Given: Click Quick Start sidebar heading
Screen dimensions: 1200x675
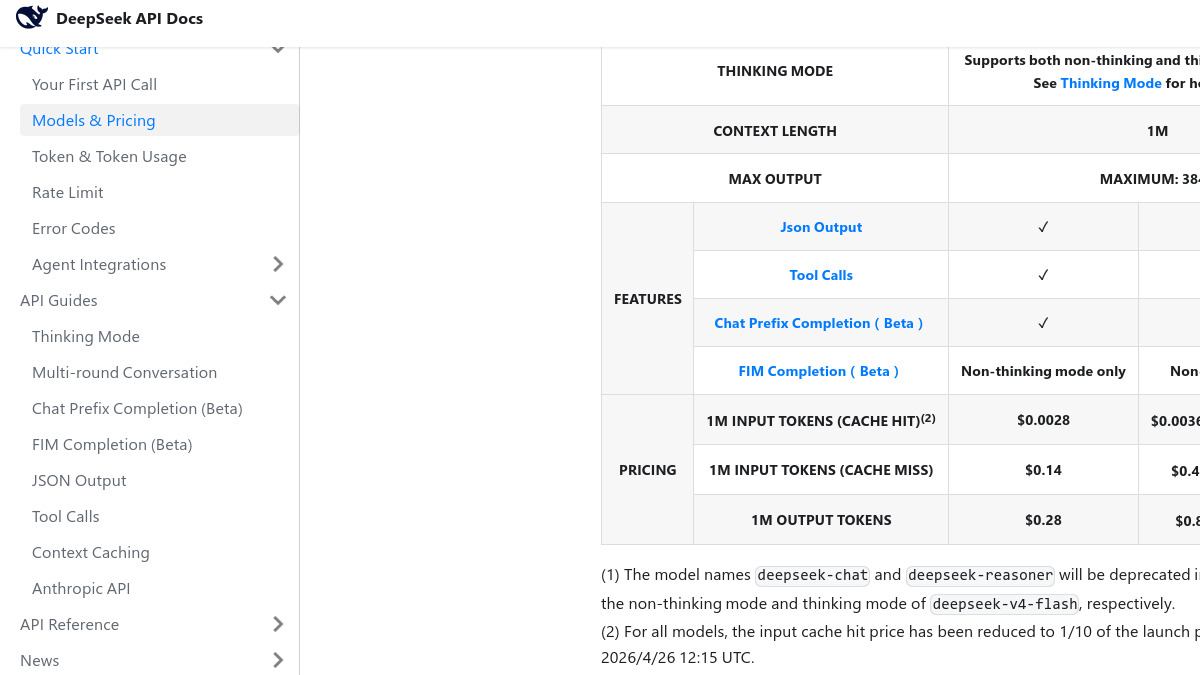Looking at the screenshot, I should [x=59, y=50].
